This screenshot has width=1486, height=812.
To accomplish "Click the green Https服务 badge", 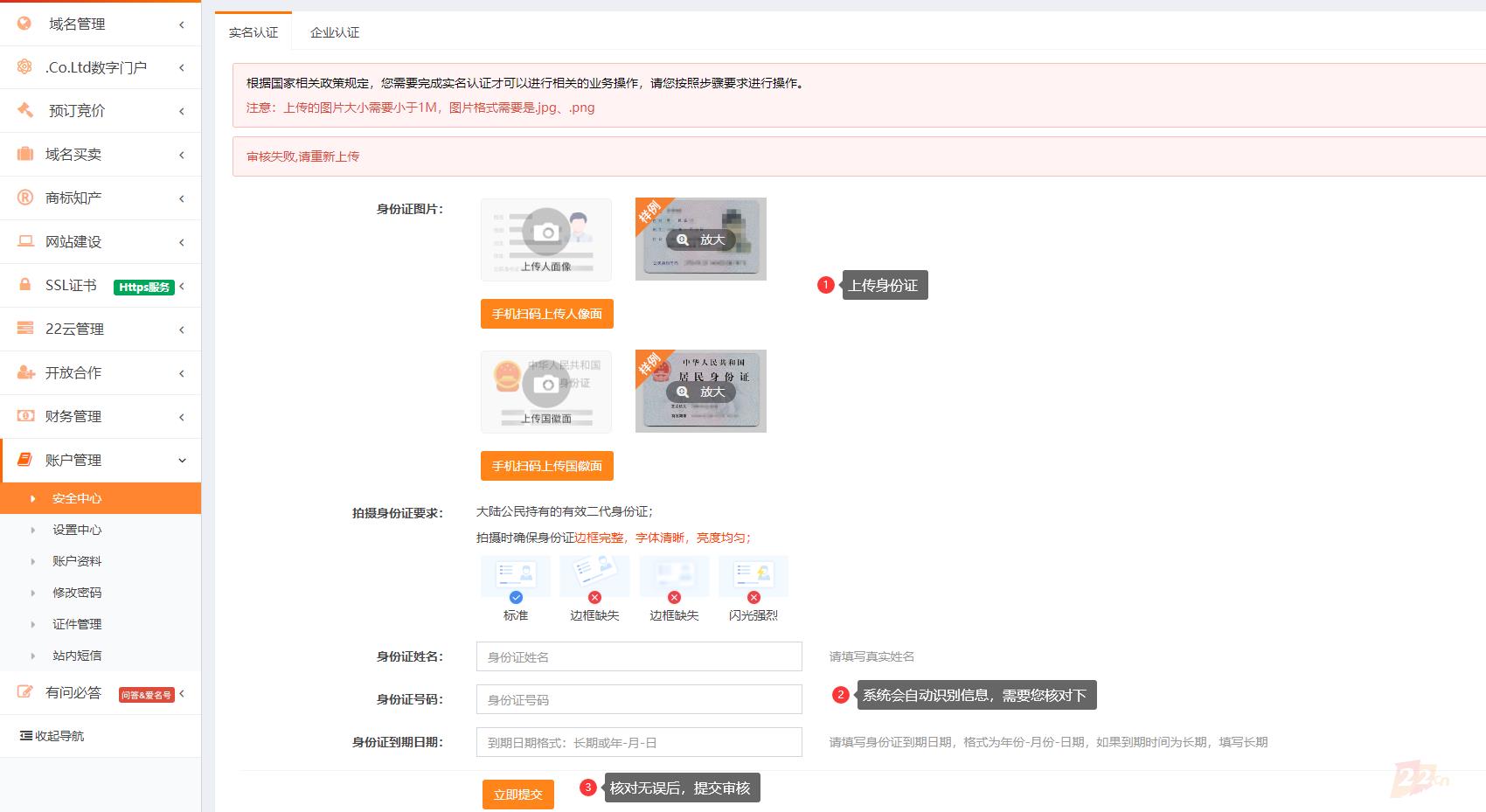I will (144, 287).
